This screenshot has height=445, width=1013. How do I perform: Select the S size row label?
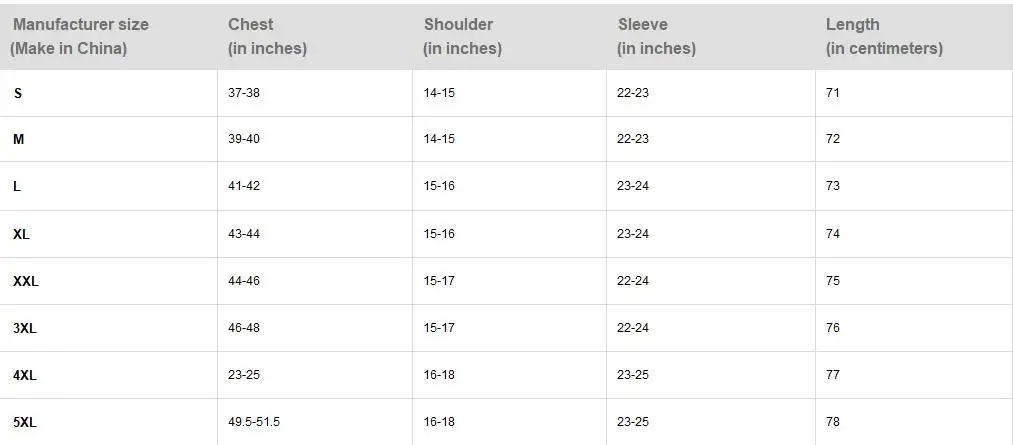(x=17, y=93)
